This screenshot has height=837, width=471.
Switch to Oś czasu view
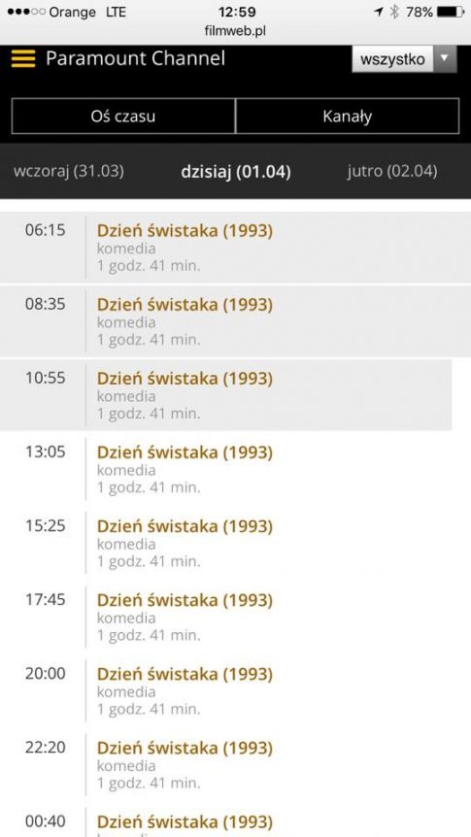point(123,116)
